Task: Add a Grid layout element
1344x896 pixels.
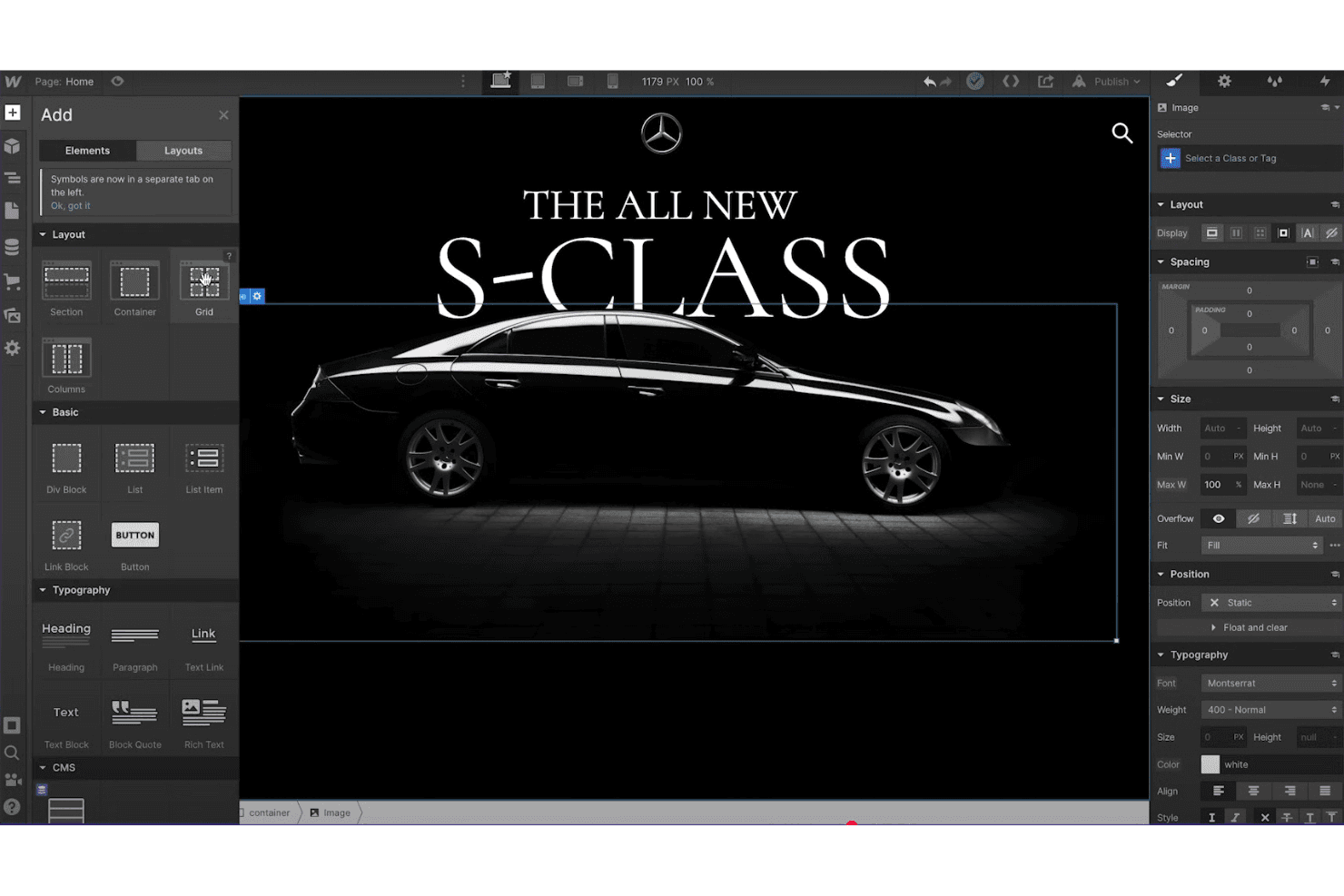Action: (203, 288)
